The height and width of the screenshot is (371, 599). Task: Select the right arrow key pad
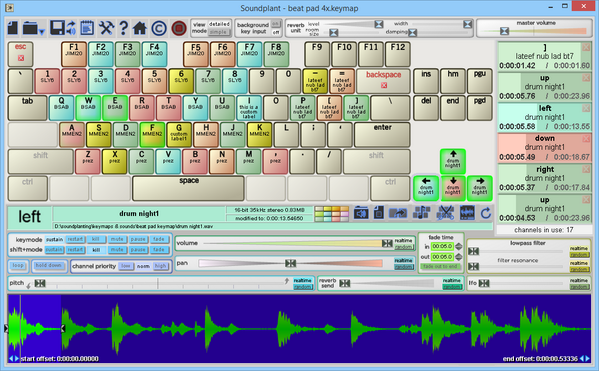(x=480, y=188)
